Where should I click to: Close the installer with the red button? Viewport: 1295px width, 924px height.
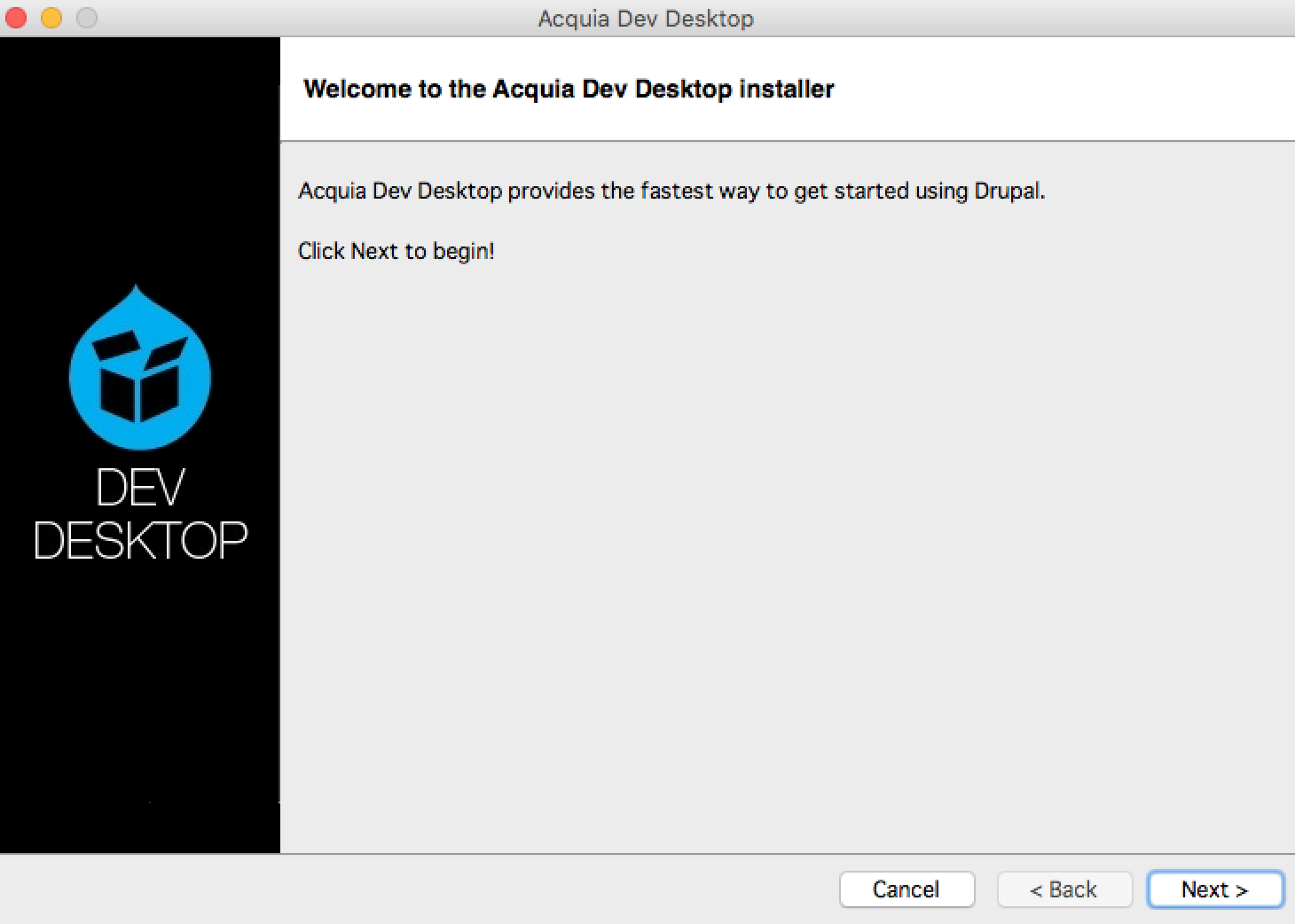pos(17,18)
